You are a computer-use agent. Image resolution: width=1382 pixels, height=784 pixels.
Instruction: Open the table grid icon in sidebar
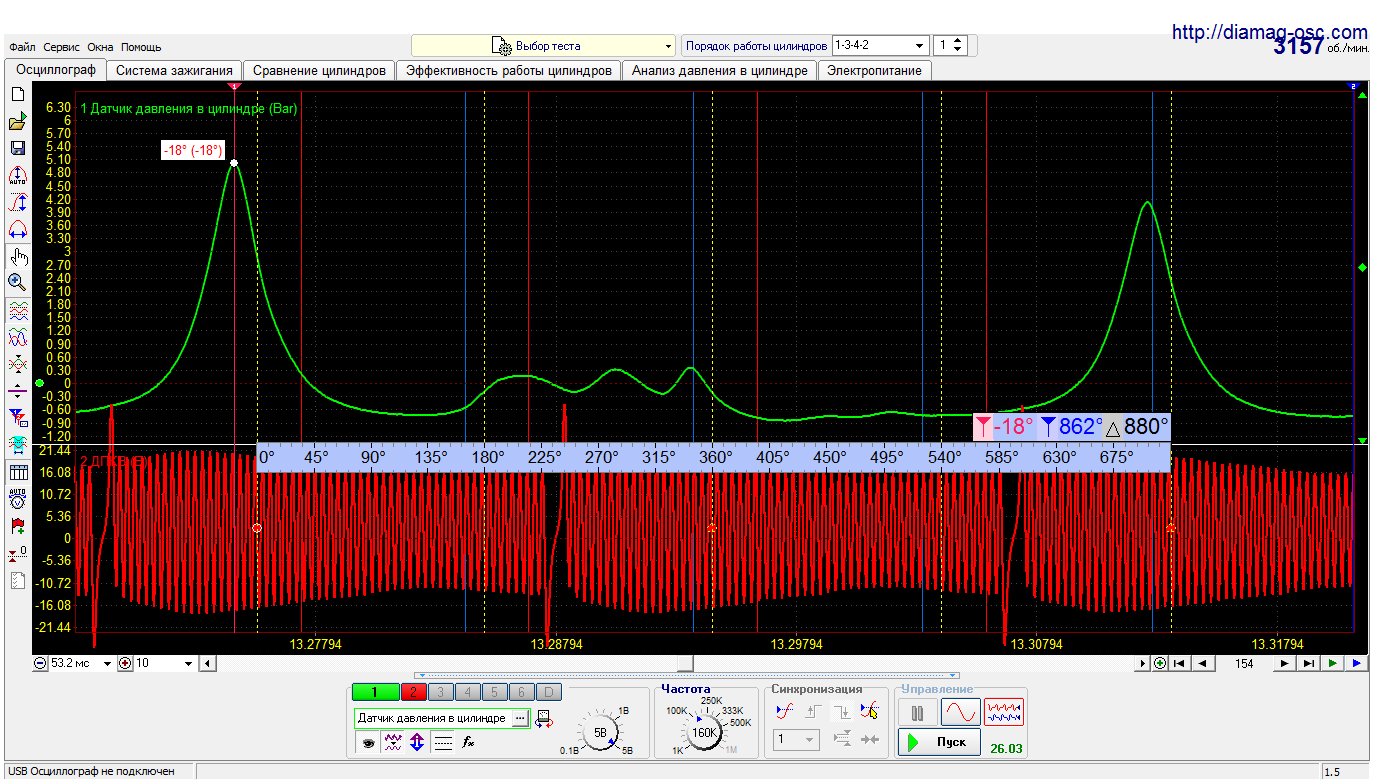coord(17,471)
